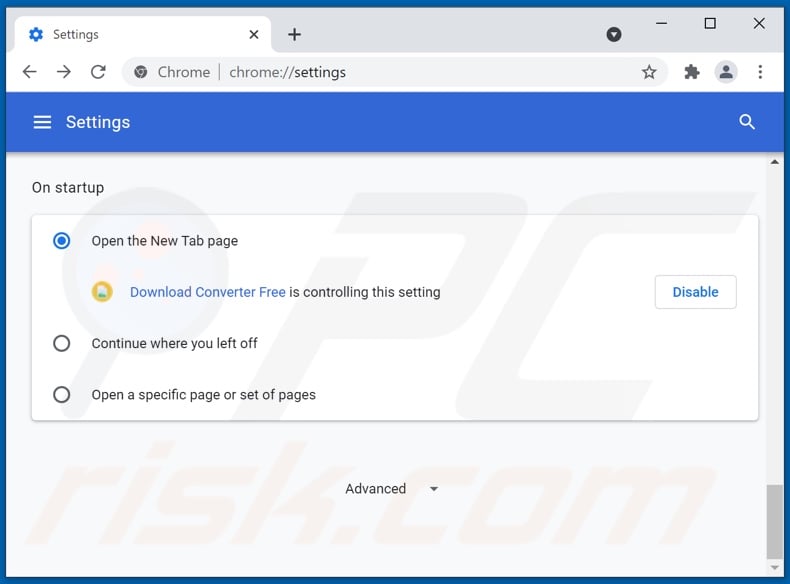Click the Settings title in blue header

coord(98,122)
